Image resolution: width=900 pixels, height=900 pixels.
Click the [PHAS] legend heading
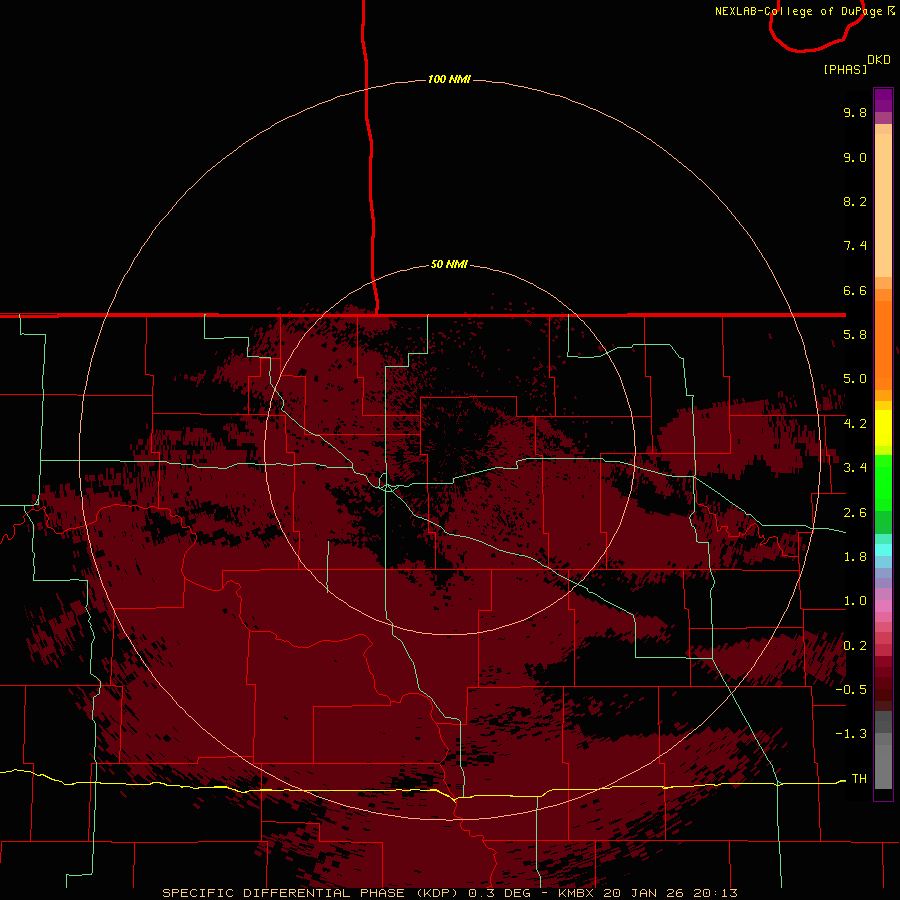845,69
